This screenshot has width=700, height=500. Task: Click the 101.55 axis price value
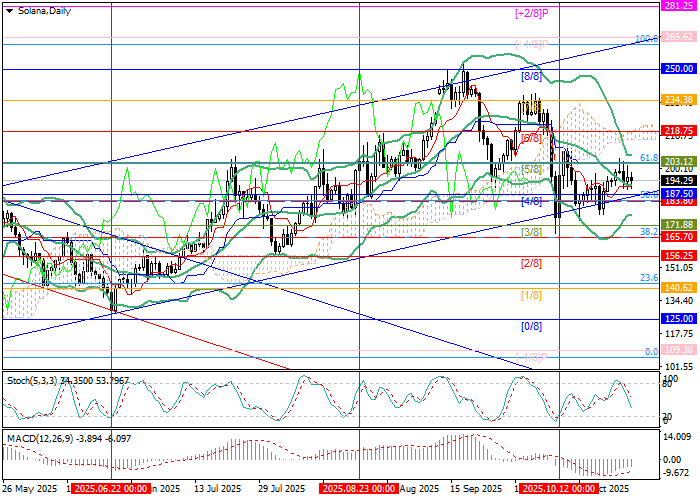679,367
